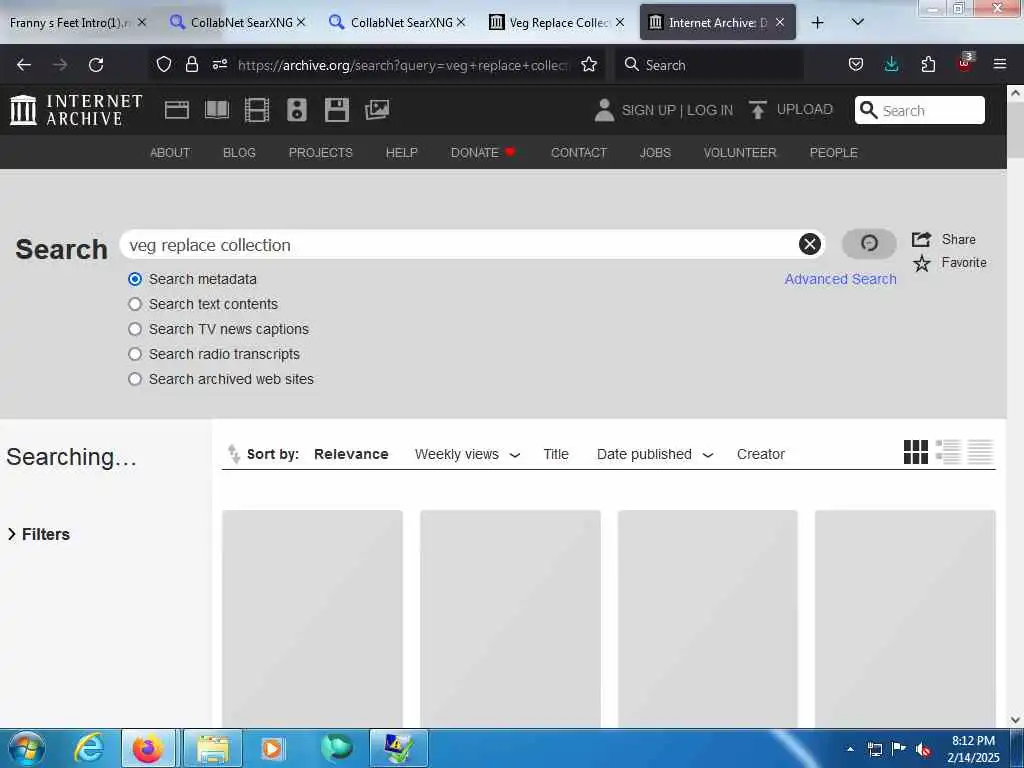Select Search TV news captions option
Screen dimensions: 1024x768
tap(135, 329)
